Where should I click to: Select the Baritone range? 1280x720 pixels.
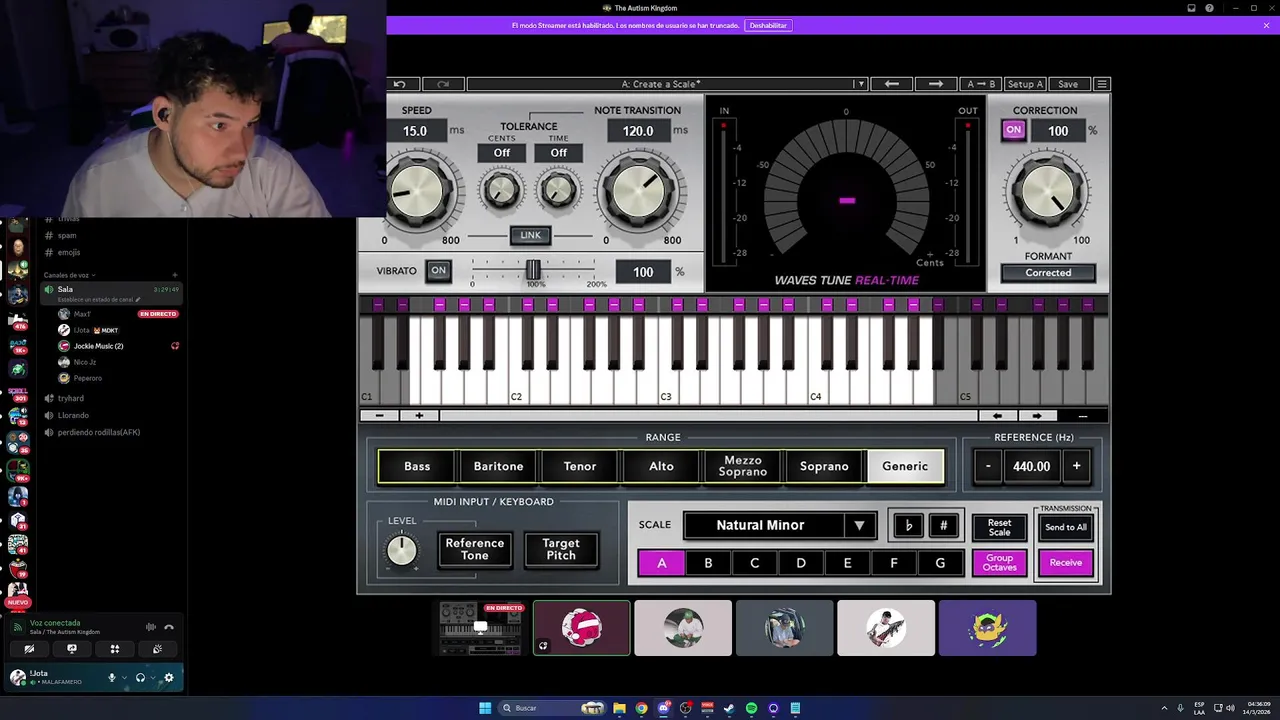point(498,466)
